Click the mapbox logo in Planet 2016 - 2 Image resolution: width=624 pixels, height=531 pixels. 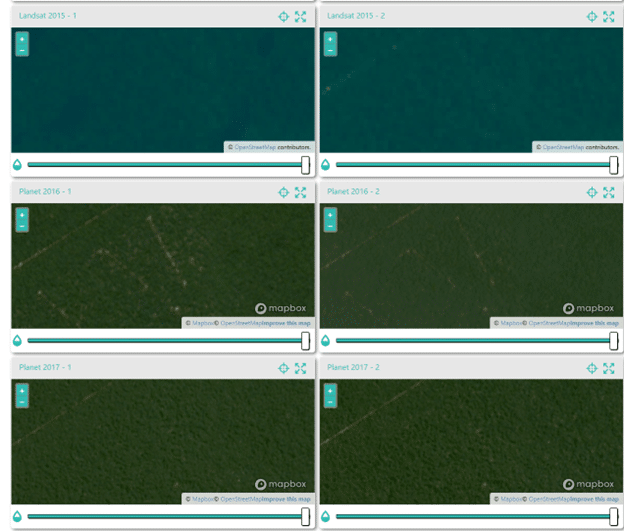click(589, 308)
